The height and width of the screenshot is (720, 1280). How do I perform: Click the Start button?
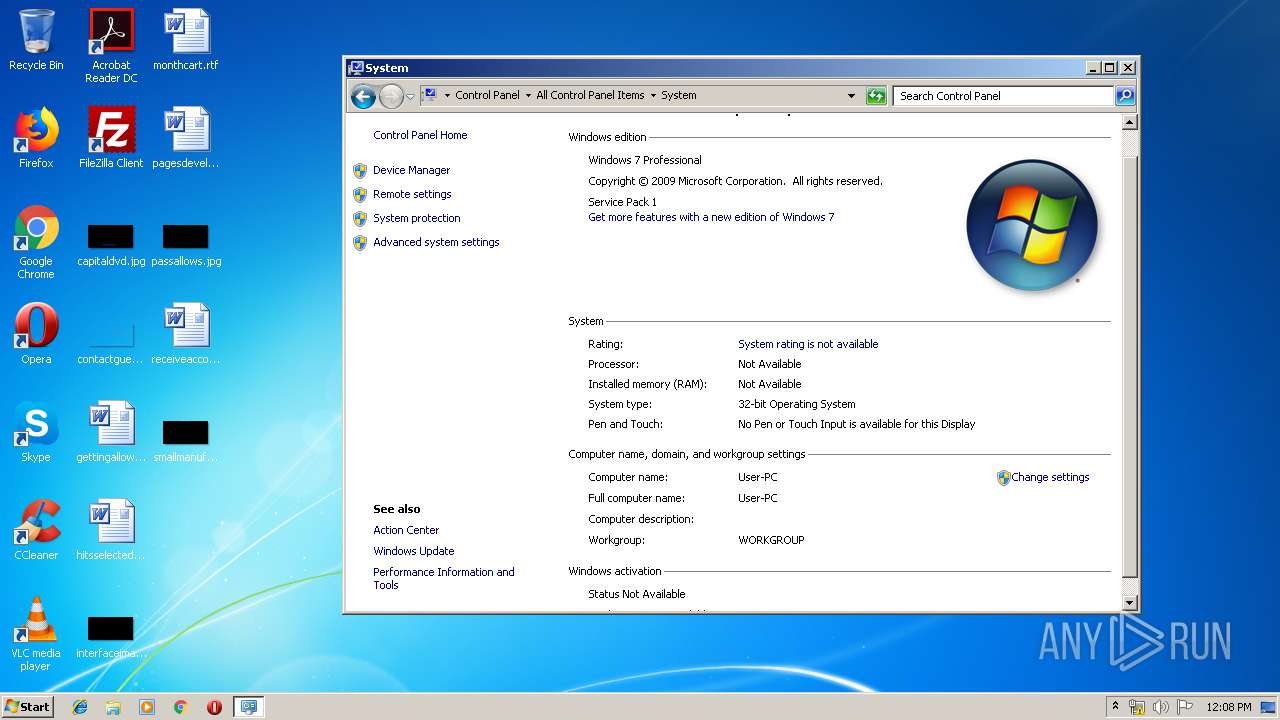tap(28, 707)
